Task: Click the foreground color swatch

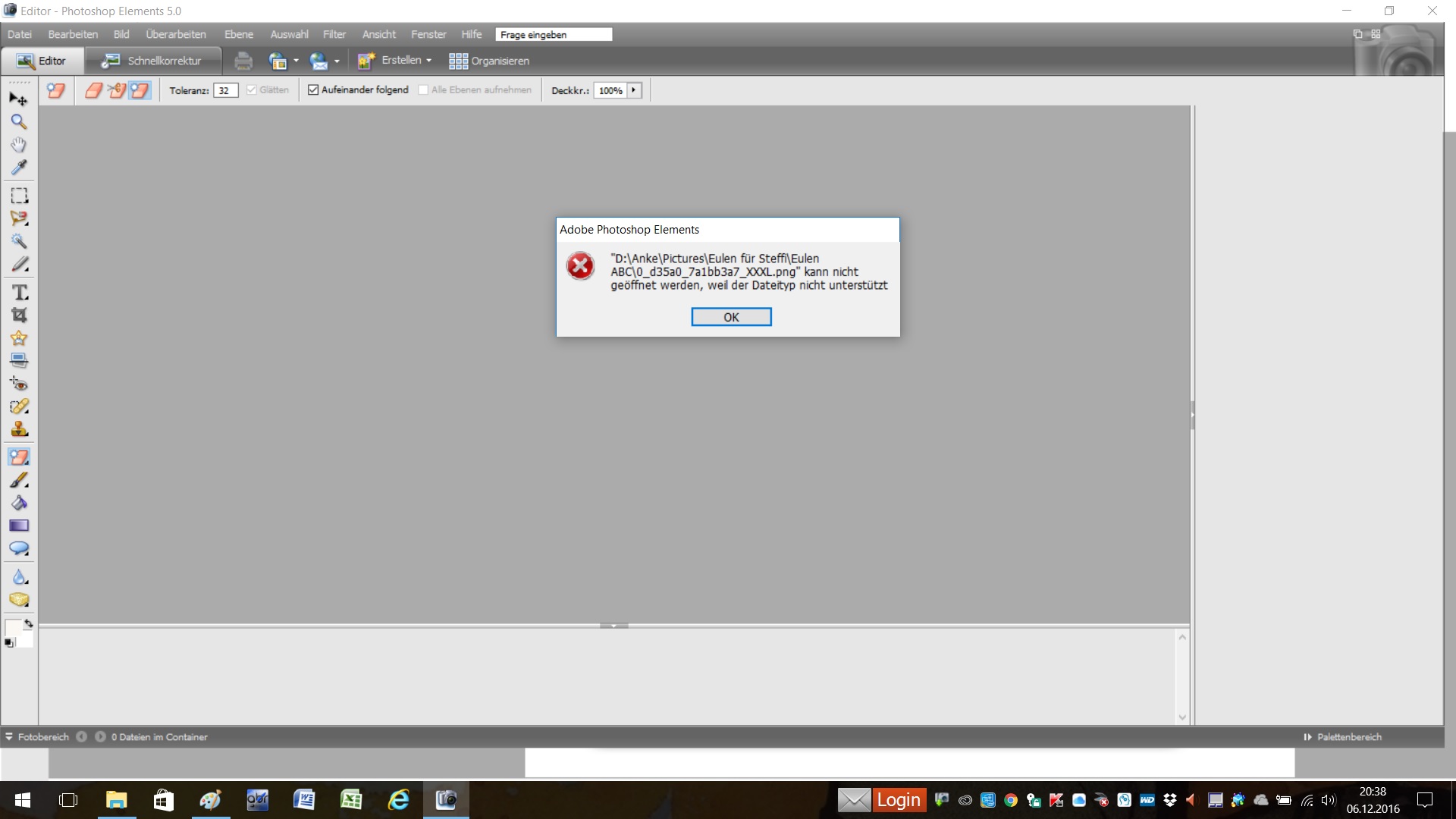Action: tap(13, 628)
